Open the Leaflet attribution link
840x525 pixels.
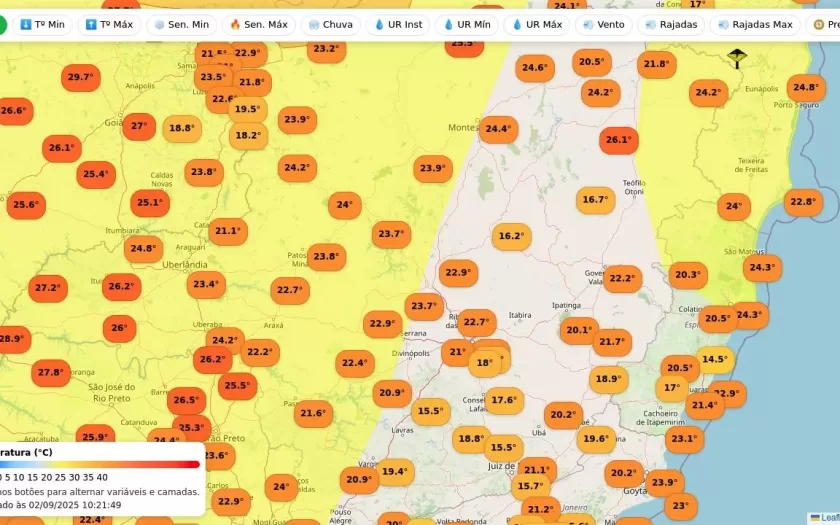pyautogui.click(x=826, y=518)
